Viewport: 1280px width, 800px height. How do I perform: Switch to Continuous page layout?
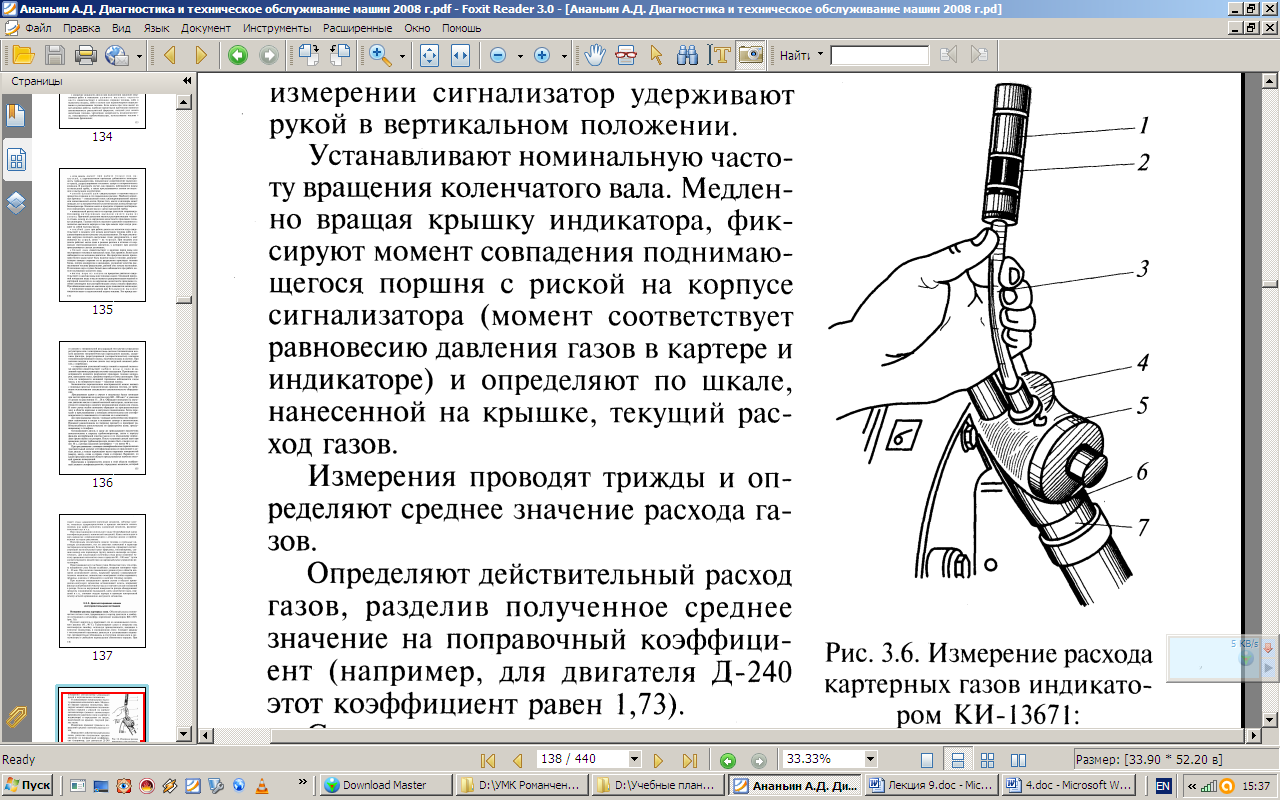tap(957, 759)
